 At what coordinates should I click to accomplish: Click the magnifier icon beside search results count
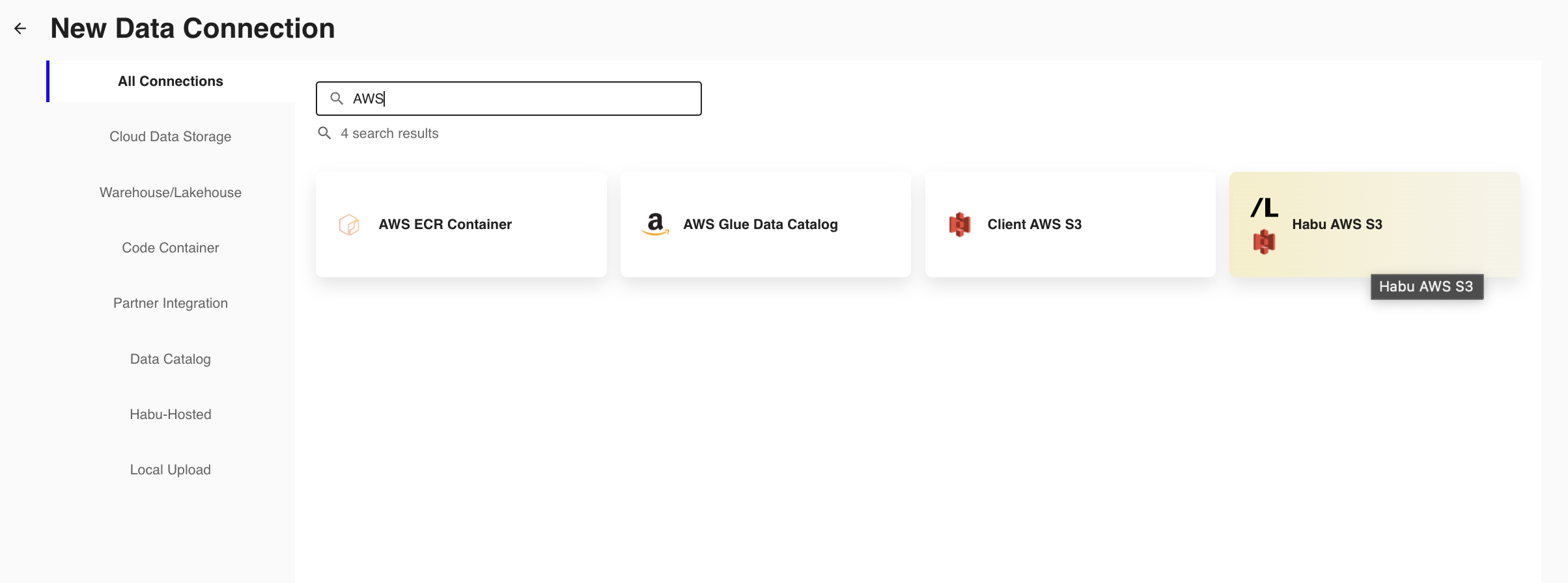[324, 133]
